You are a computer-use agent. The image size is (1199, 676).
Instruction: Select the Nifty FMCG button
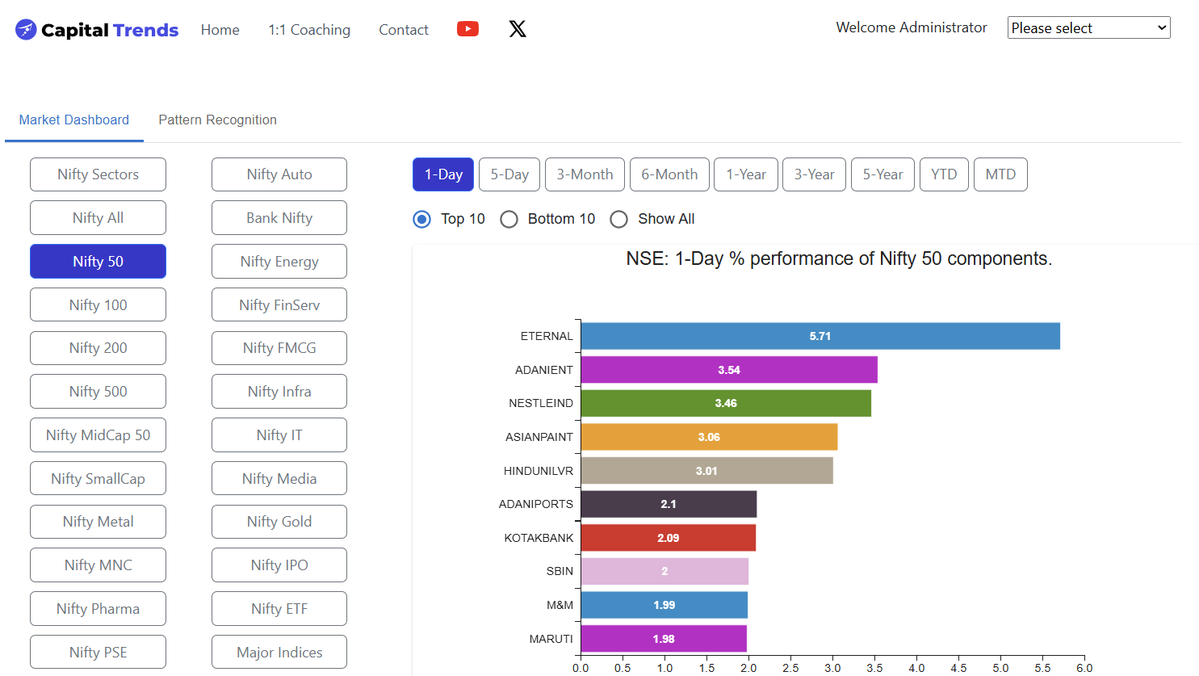279,348
